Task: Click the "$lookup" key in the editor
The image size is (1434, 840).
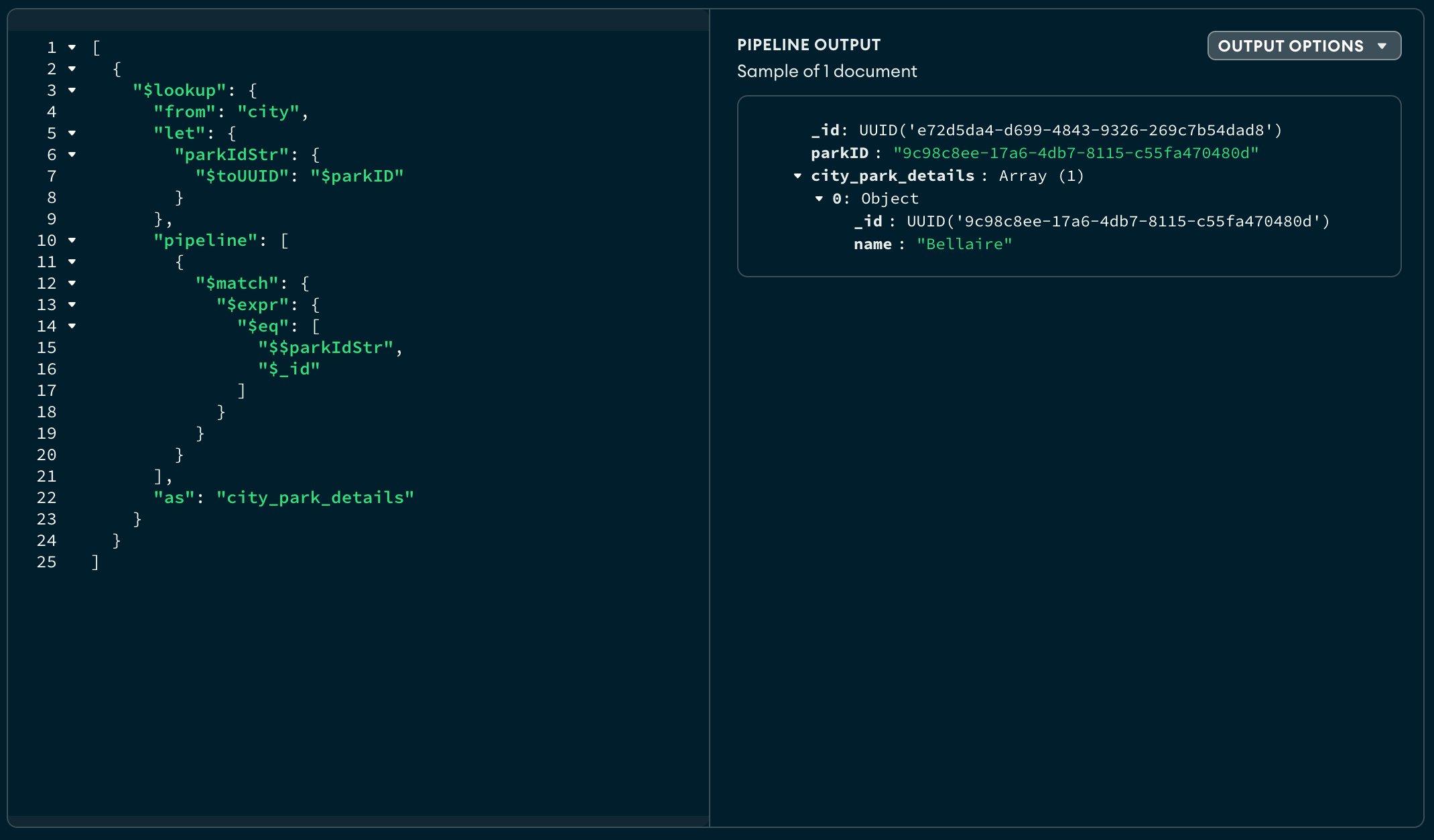Action: pyautogui.click(x=180, y=90)
